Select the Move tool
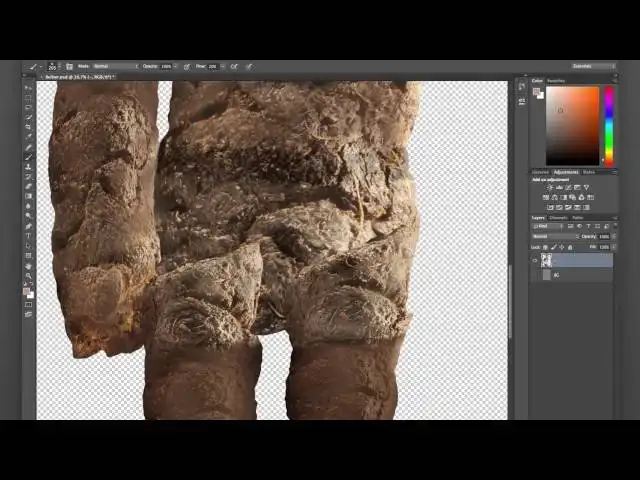640x480 pixels. coord(28,88)
